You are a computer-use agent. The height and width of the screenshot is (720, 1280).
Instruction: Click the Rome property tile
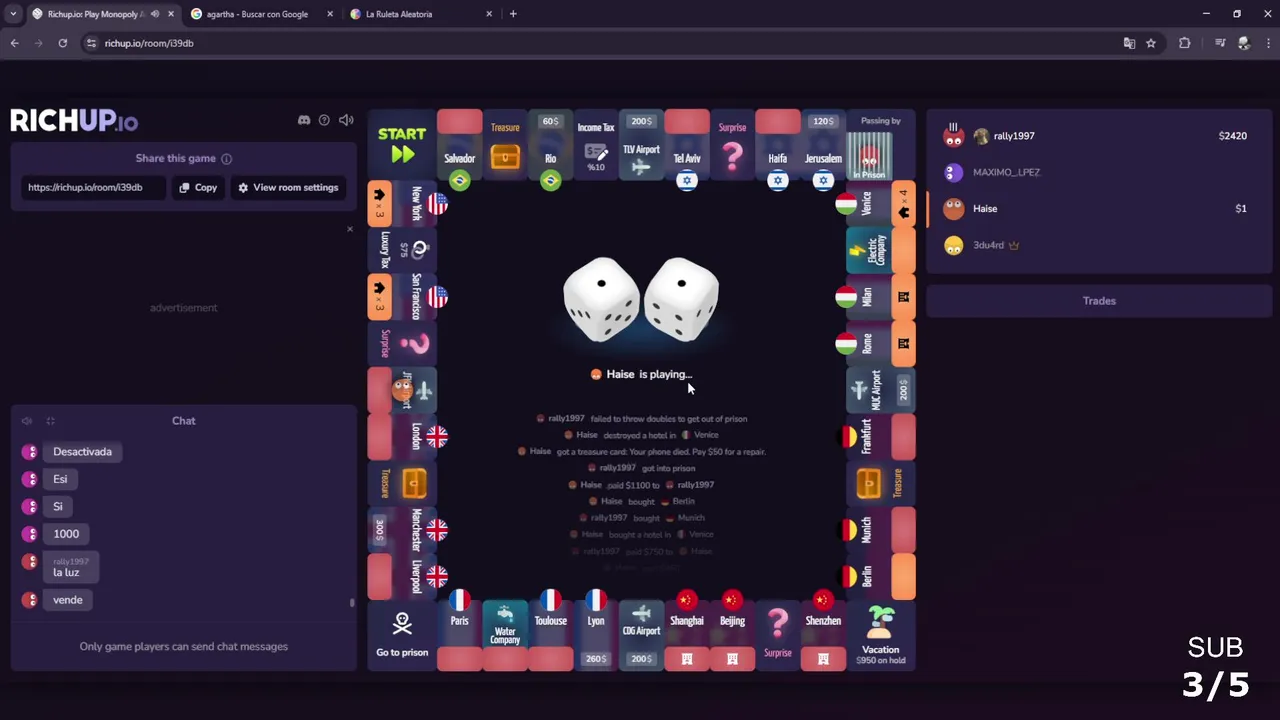881,343
